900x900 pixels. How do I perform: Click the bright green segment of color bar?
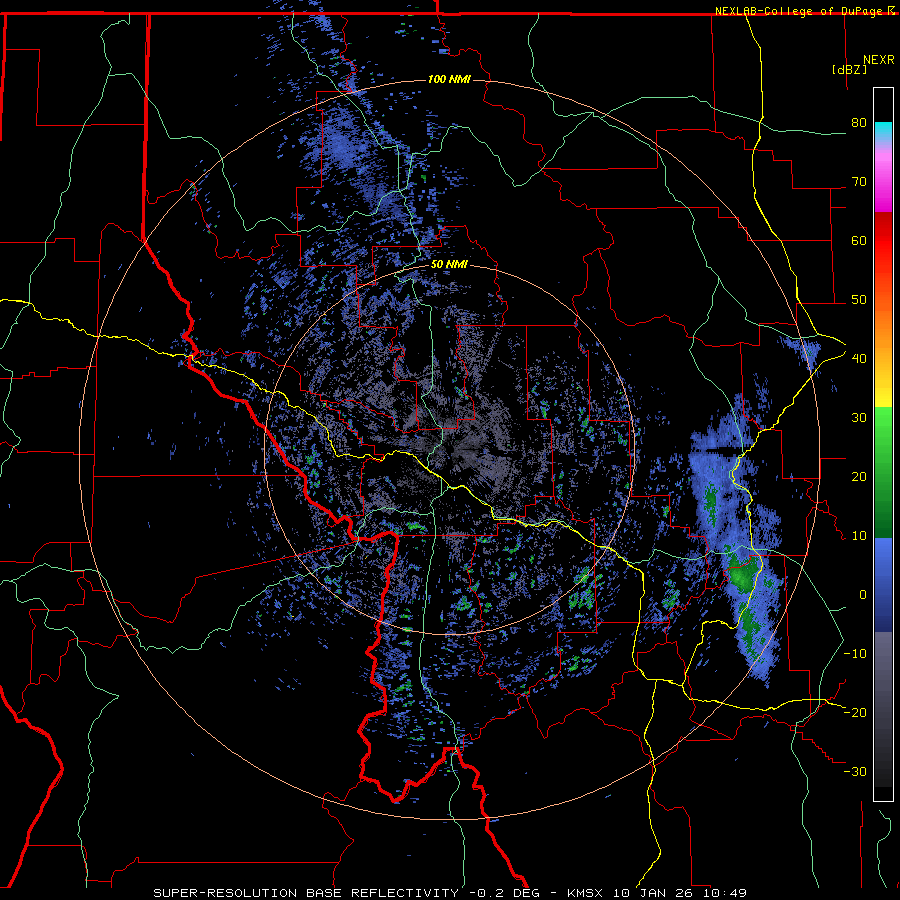(x=883, y=424)
